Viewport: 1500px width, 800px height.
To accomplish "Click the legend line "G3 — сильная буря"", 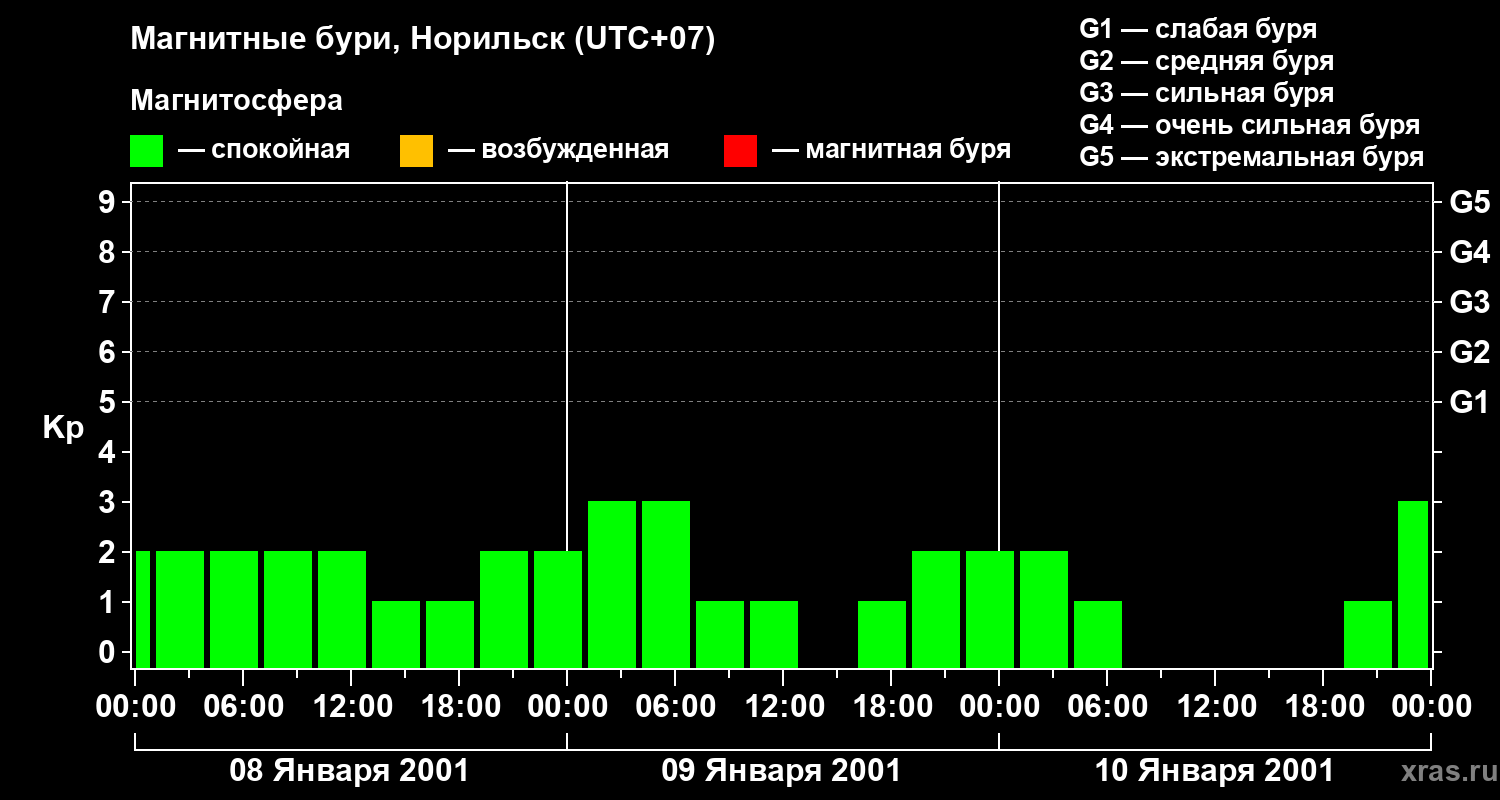I will (1207, 93).
